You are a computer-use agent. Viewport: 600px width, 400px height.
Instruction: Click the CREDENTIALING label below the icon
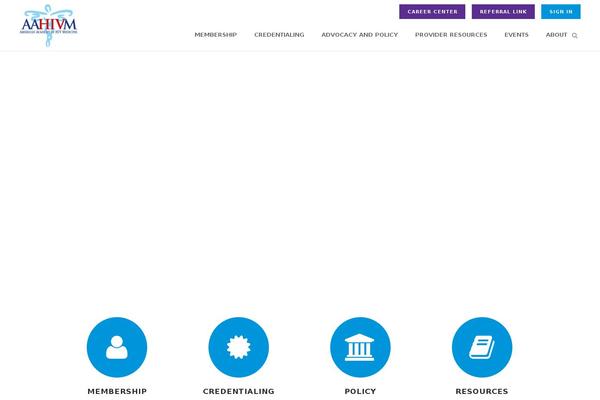239,391
